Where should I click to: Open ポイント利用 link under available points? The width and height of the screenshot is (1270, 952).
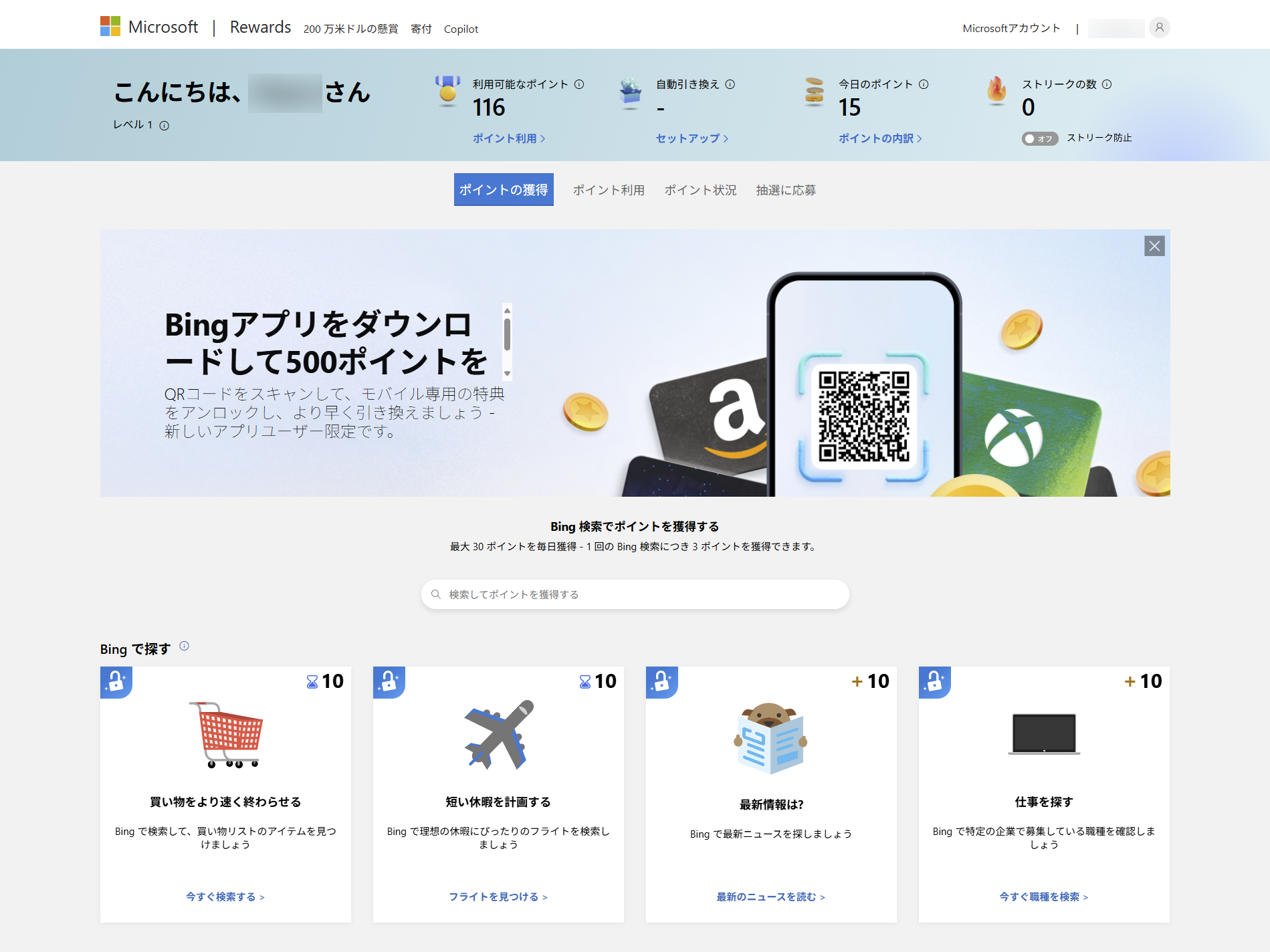click(509, 138)
